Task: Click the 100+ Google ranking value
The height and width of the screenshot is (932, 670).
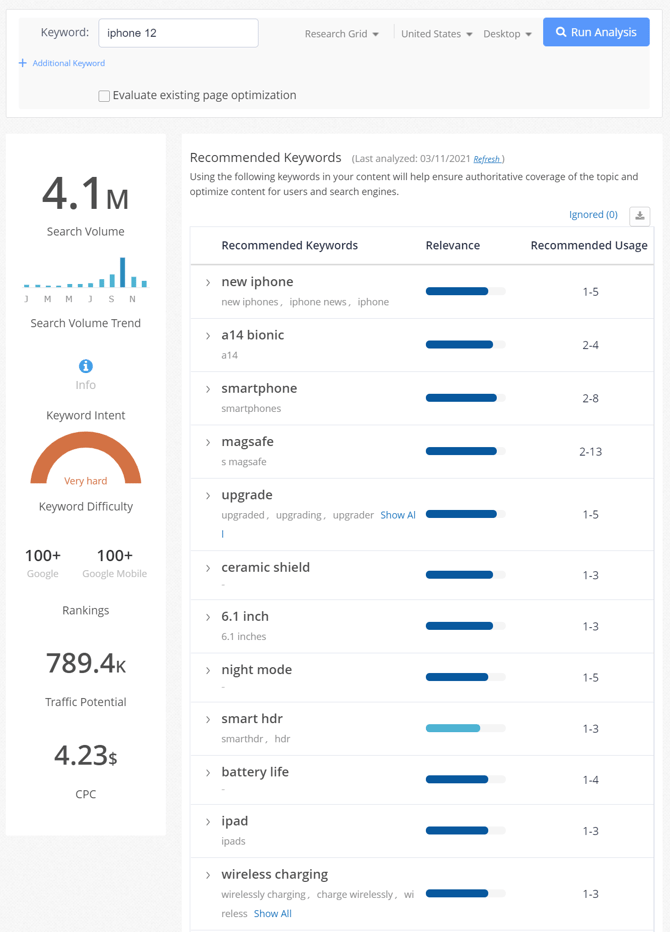Action: [x=43, y=556]
